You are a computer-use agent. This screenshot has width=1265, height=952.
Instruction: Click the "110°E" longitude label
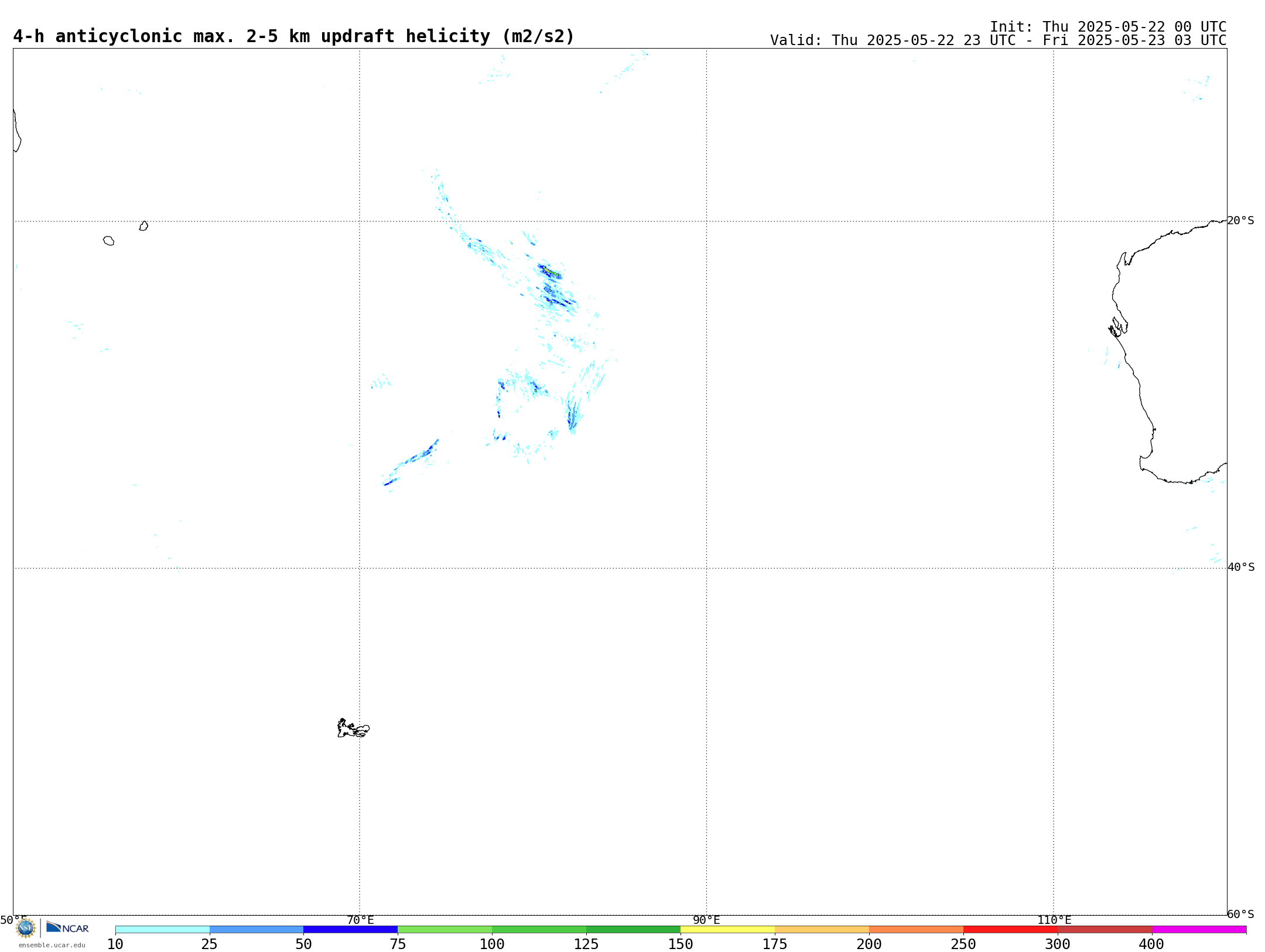[1054, 920]
